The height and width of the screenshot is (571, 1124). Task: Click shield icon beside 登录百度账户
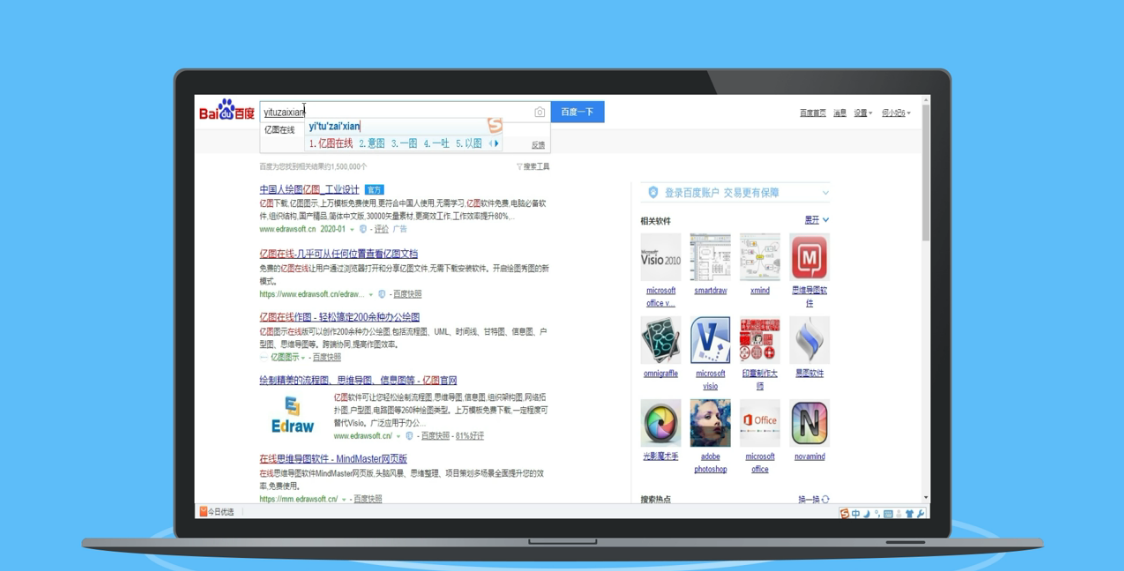click(652, 192)
